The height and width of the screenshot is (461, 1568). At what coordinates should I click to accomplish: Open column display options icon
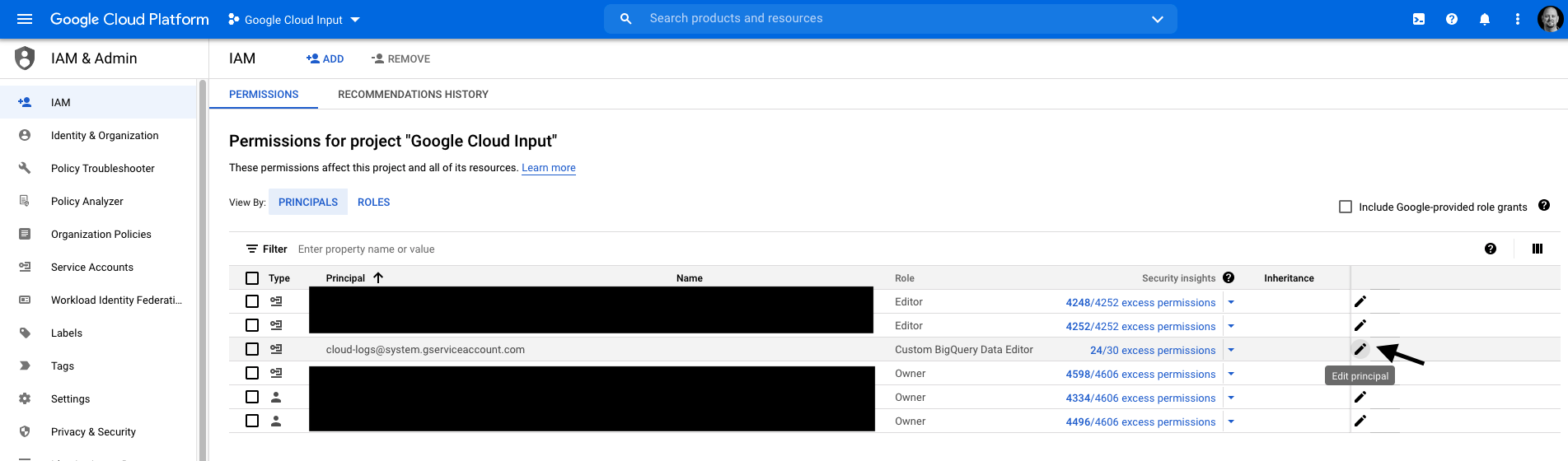[1538, 249]
